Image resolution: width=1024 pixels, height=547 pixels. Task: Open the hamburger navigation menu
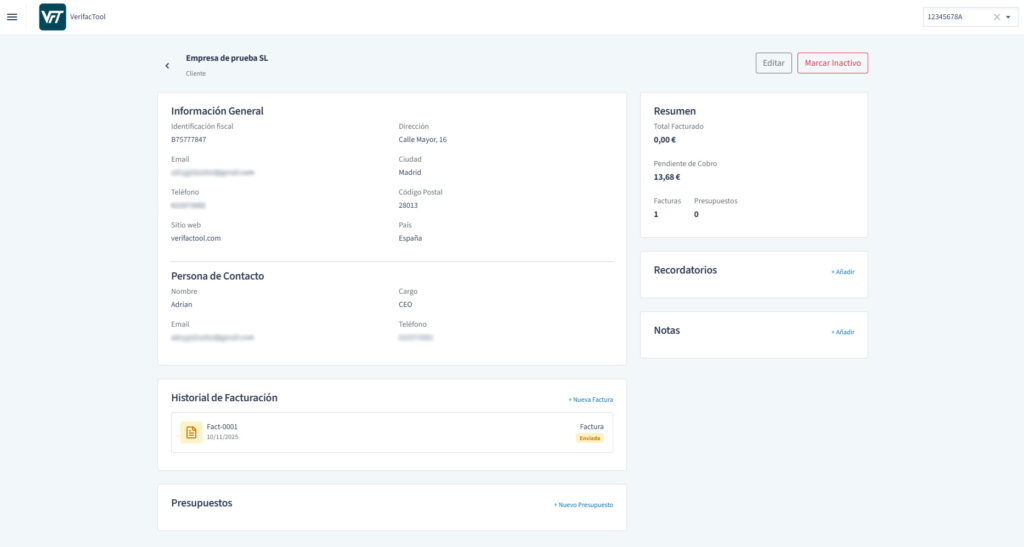(12, 17)
